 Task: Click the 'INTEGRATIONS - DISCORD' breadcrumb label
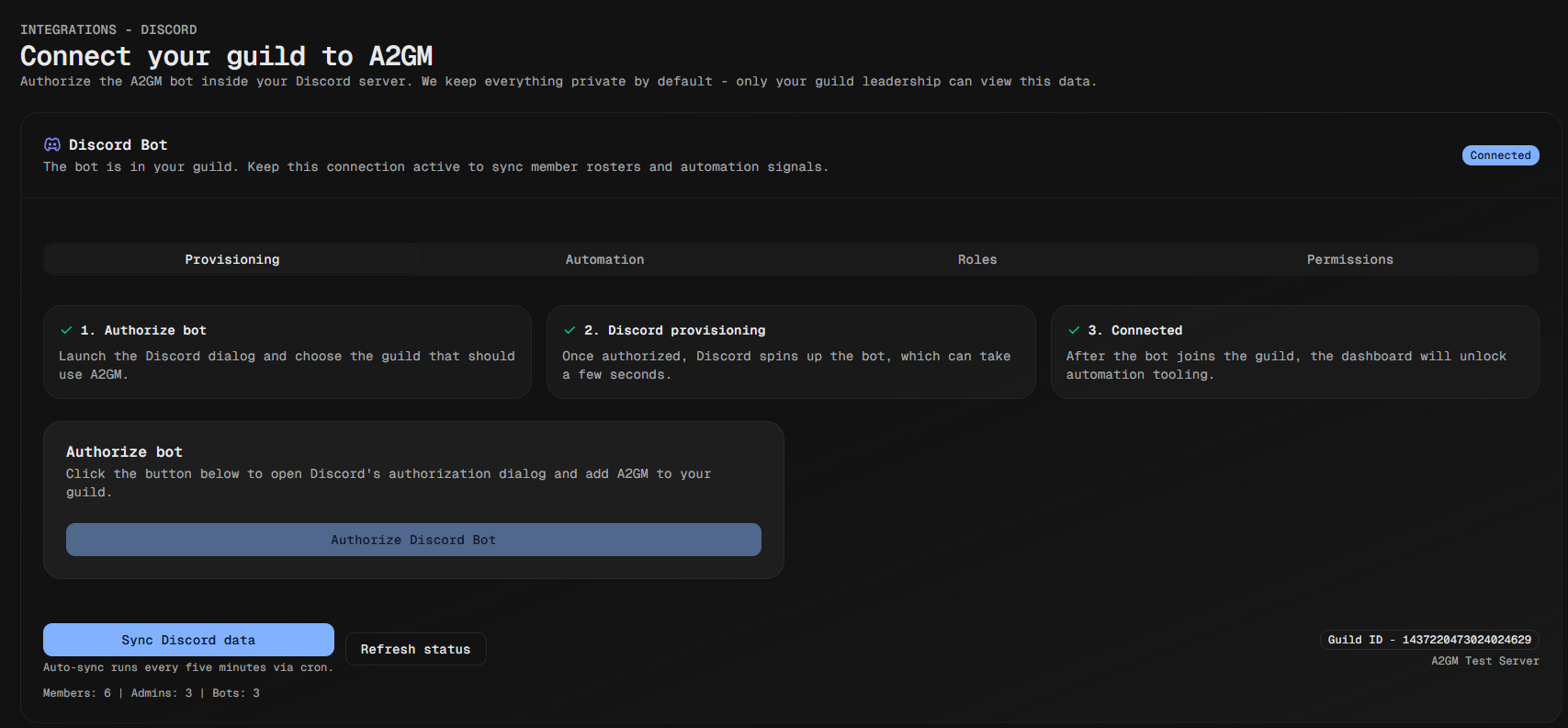click(108, 29)
